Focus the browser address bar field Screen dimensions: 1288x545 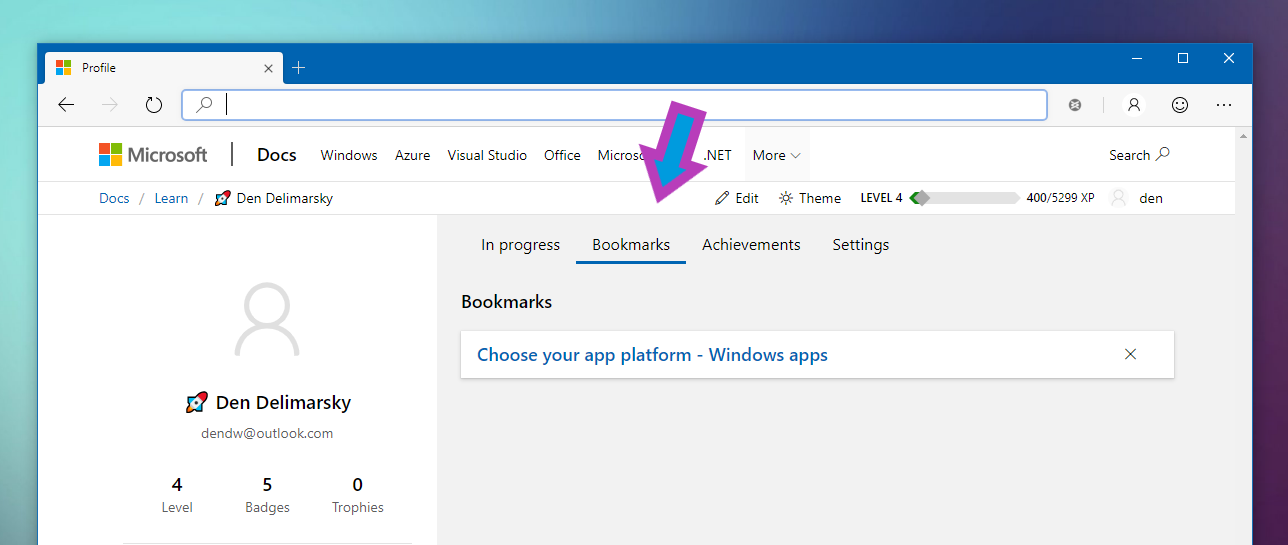click(614, 104)
